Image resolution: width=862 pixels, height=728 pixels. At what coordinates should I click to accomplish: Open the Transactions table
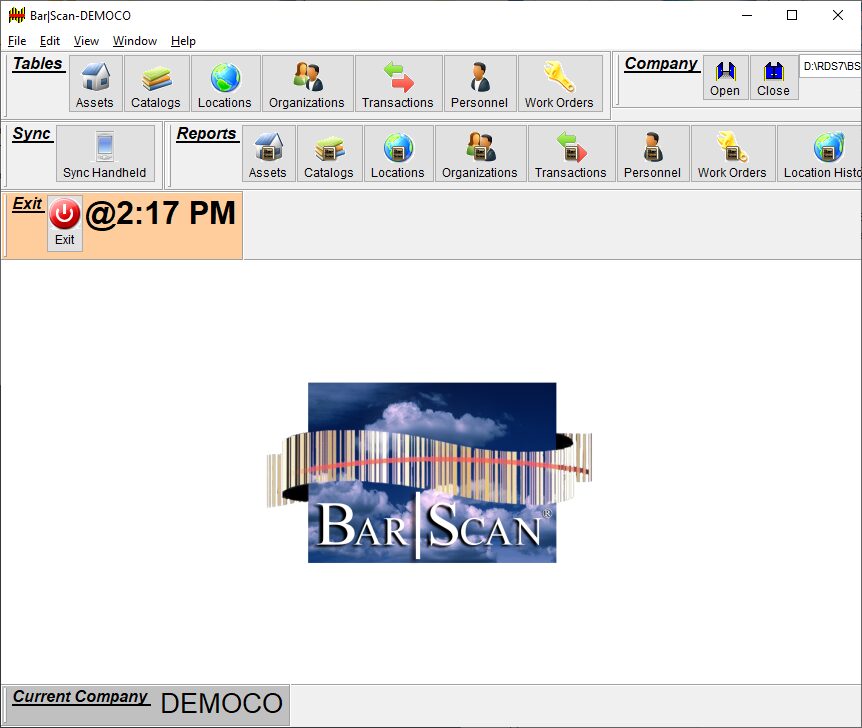[x=398, y=84]
